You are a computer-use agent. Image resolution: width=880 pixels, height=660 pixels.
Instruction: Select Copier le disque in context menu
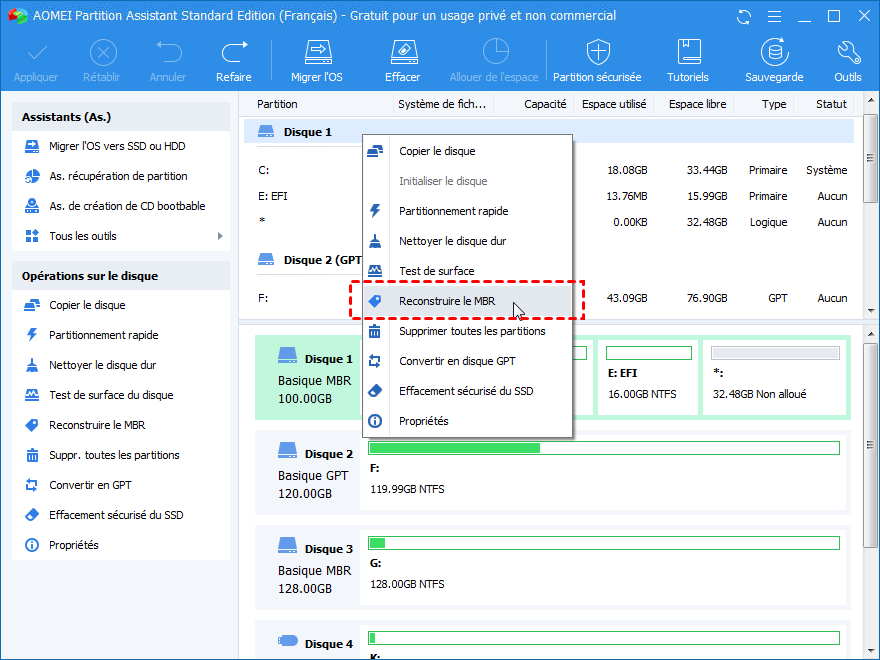[x=436, y=151]
